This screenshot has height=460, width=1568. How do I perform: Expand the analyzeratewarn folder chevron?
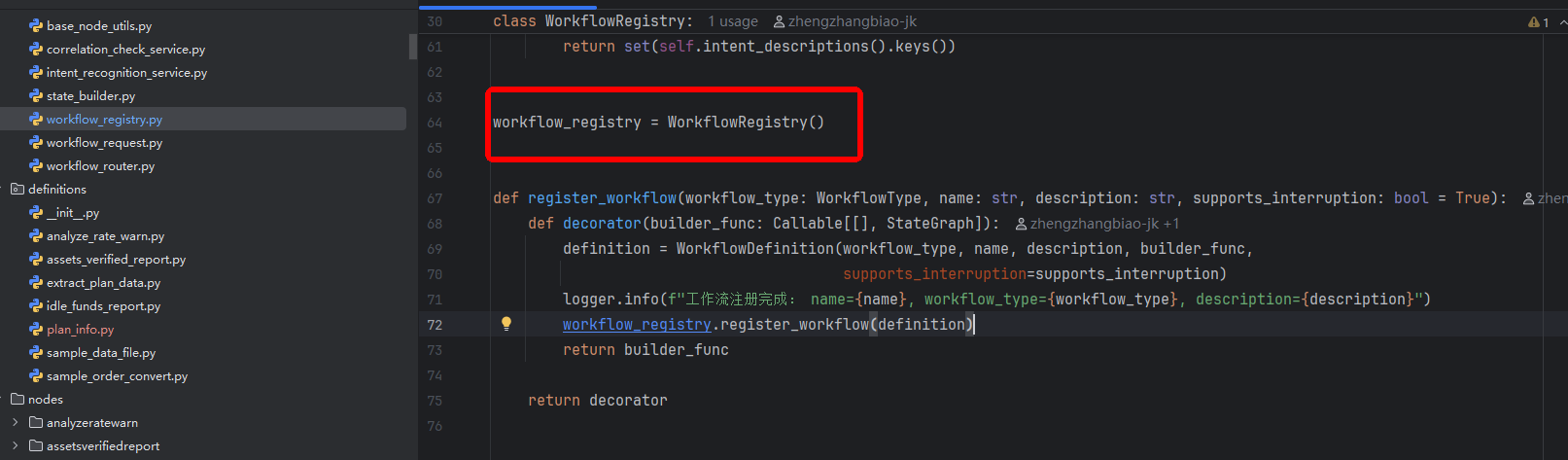pyautogui.click(x=16, y=423)
